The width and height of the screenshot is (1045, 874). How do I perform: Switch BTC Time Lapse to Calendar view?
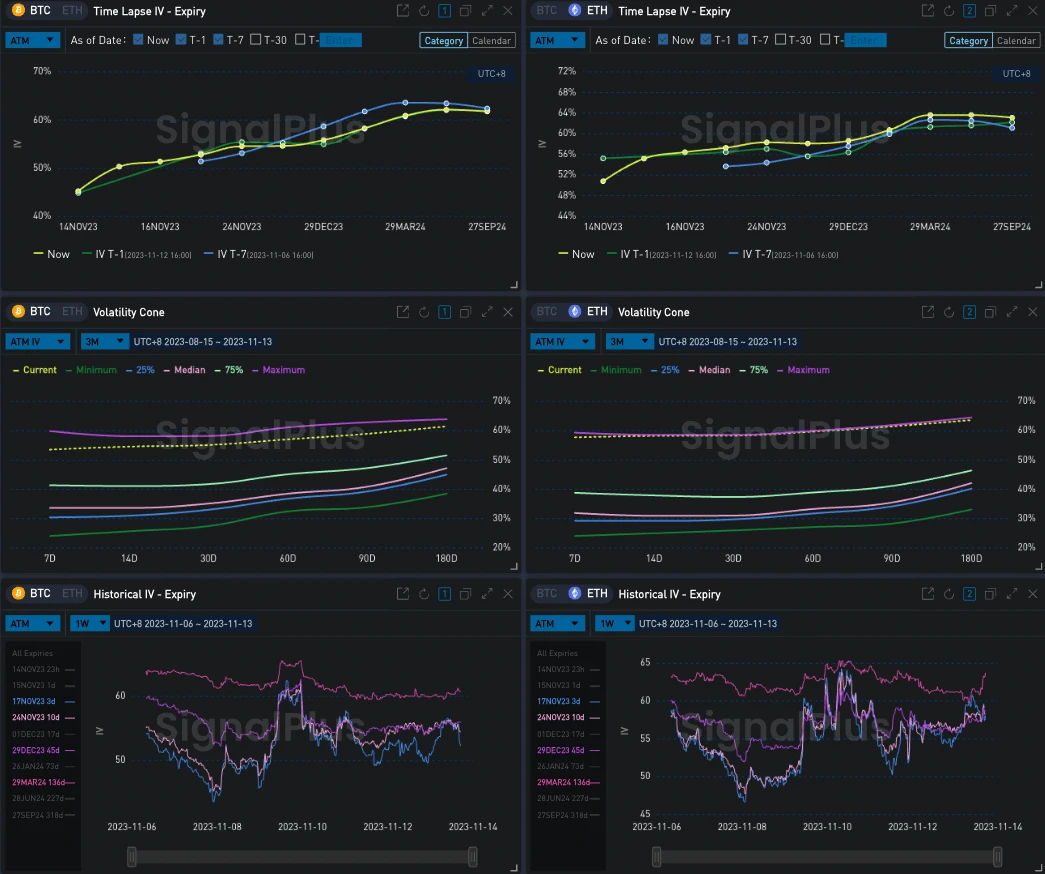tap(491, 41)
